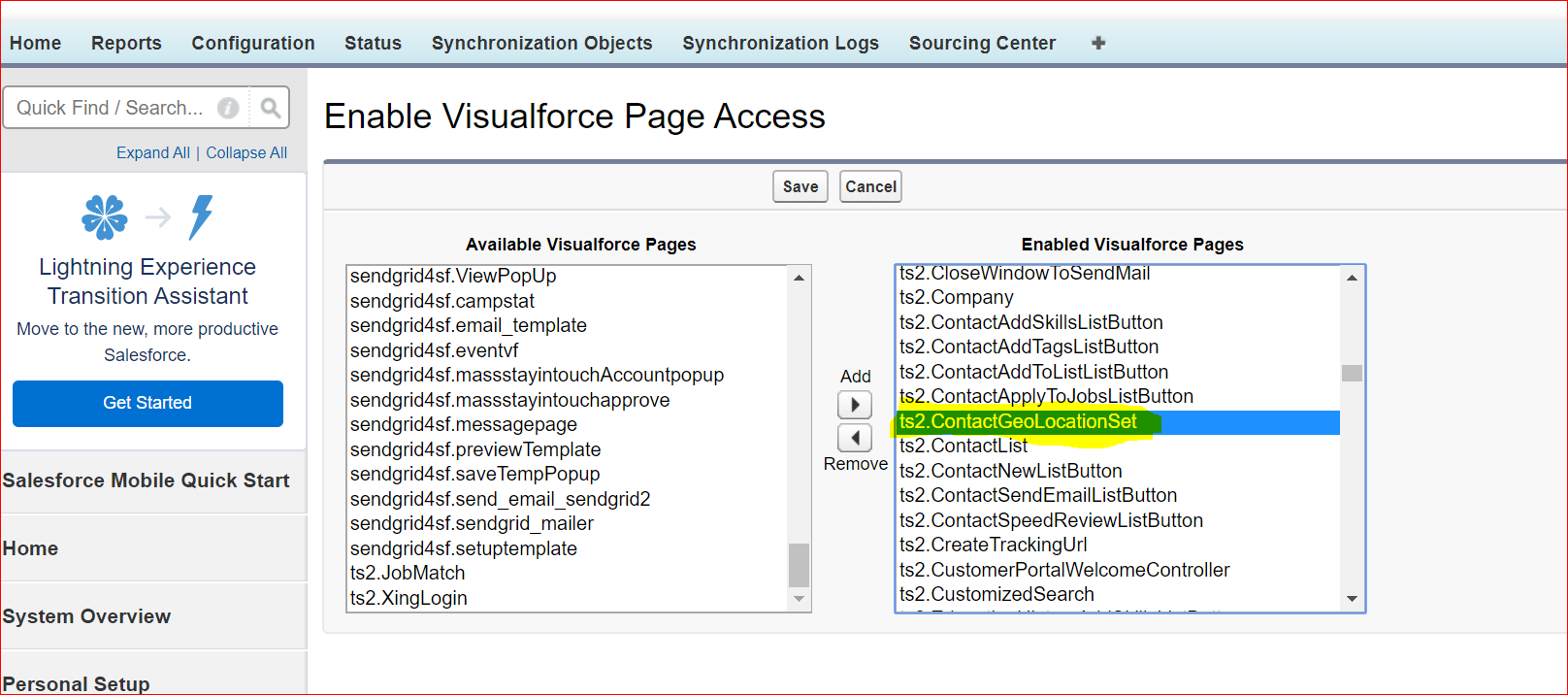Select ts2.Company in Enabled pages
This screenshot has height=695, width=1568.
tap(1118, 297)
